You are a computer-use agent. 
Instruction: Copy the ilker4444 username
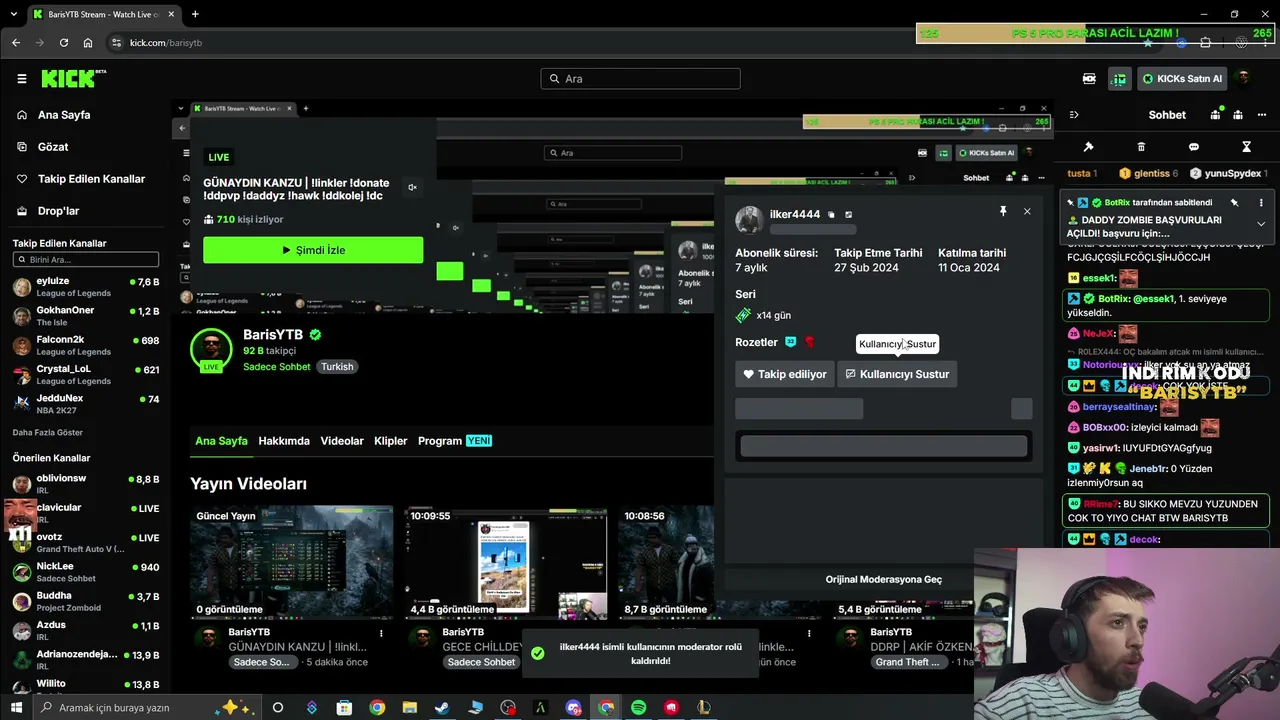(x=831, y=214)
